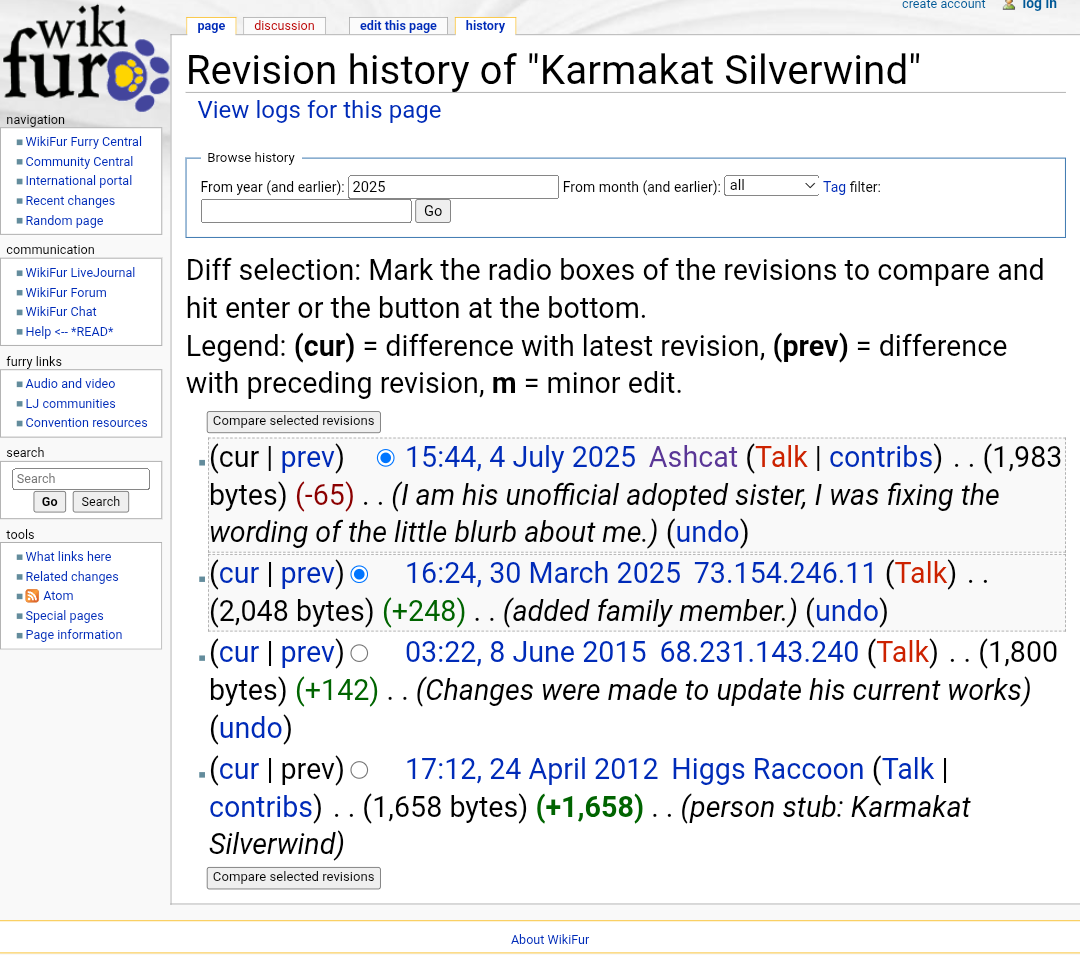Undo the 30 March 2025 revision
This screenshot has height=955, width=1080.
847,612
